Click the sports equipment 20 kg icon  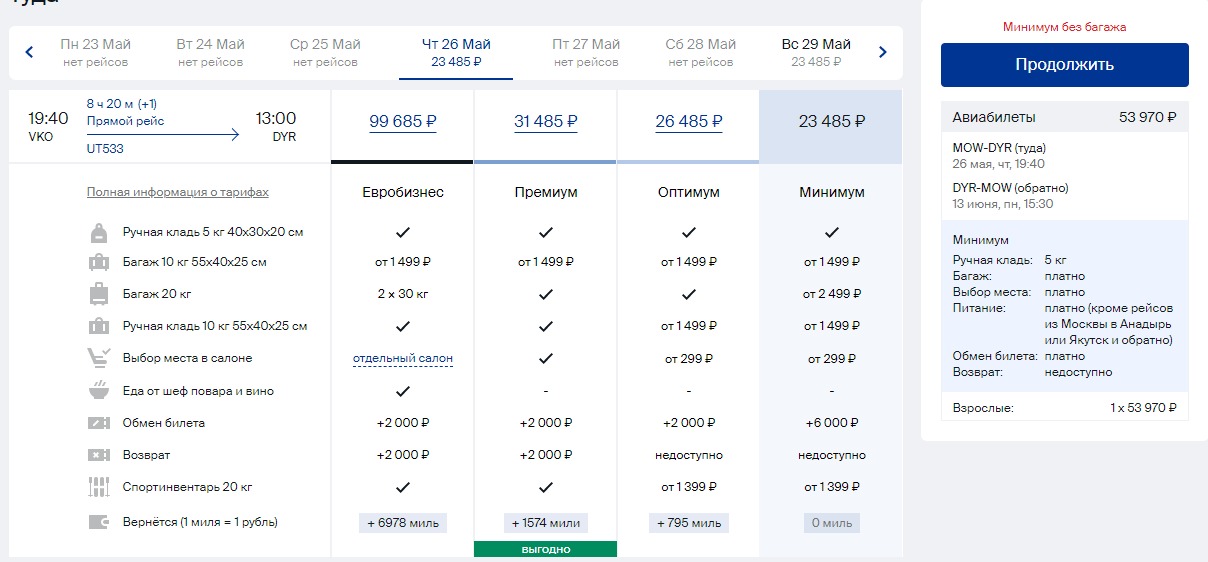99,488
